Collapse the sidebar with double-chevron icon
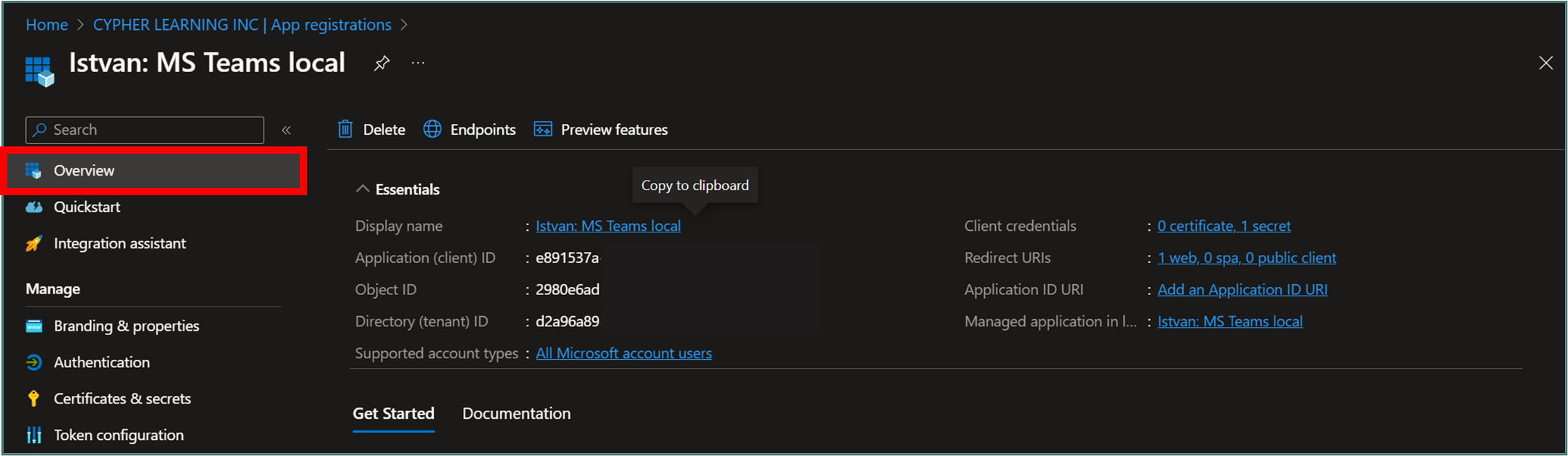The height and width of the screenshot is (456, 1568). (x=287, y=130)
